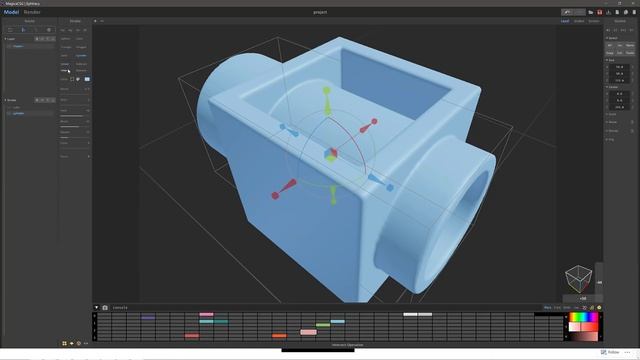Click the view orientation cube

[578, 278]
